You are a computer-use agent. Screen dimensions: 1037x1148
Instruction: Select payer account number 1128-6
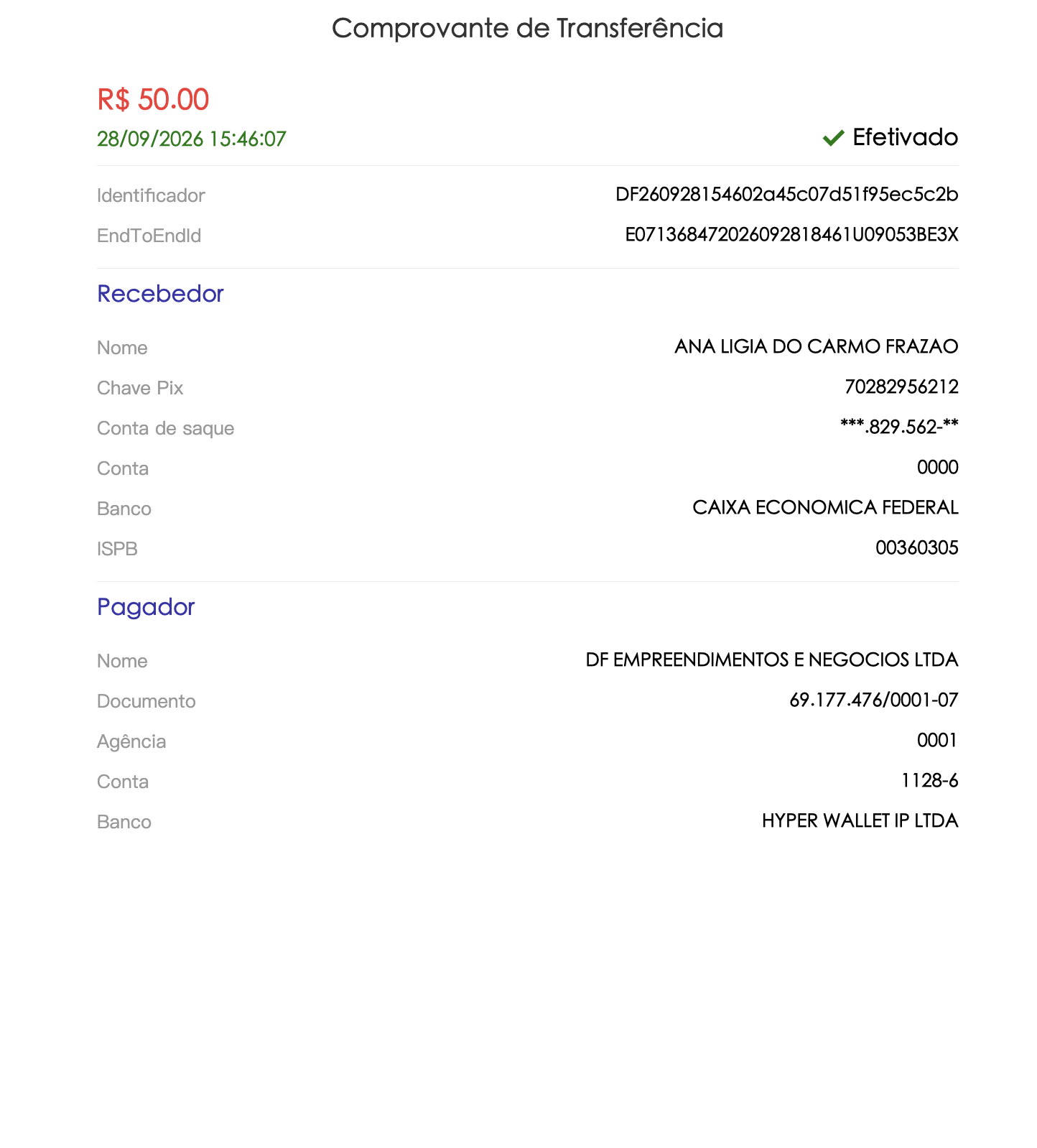click(930, 780)
